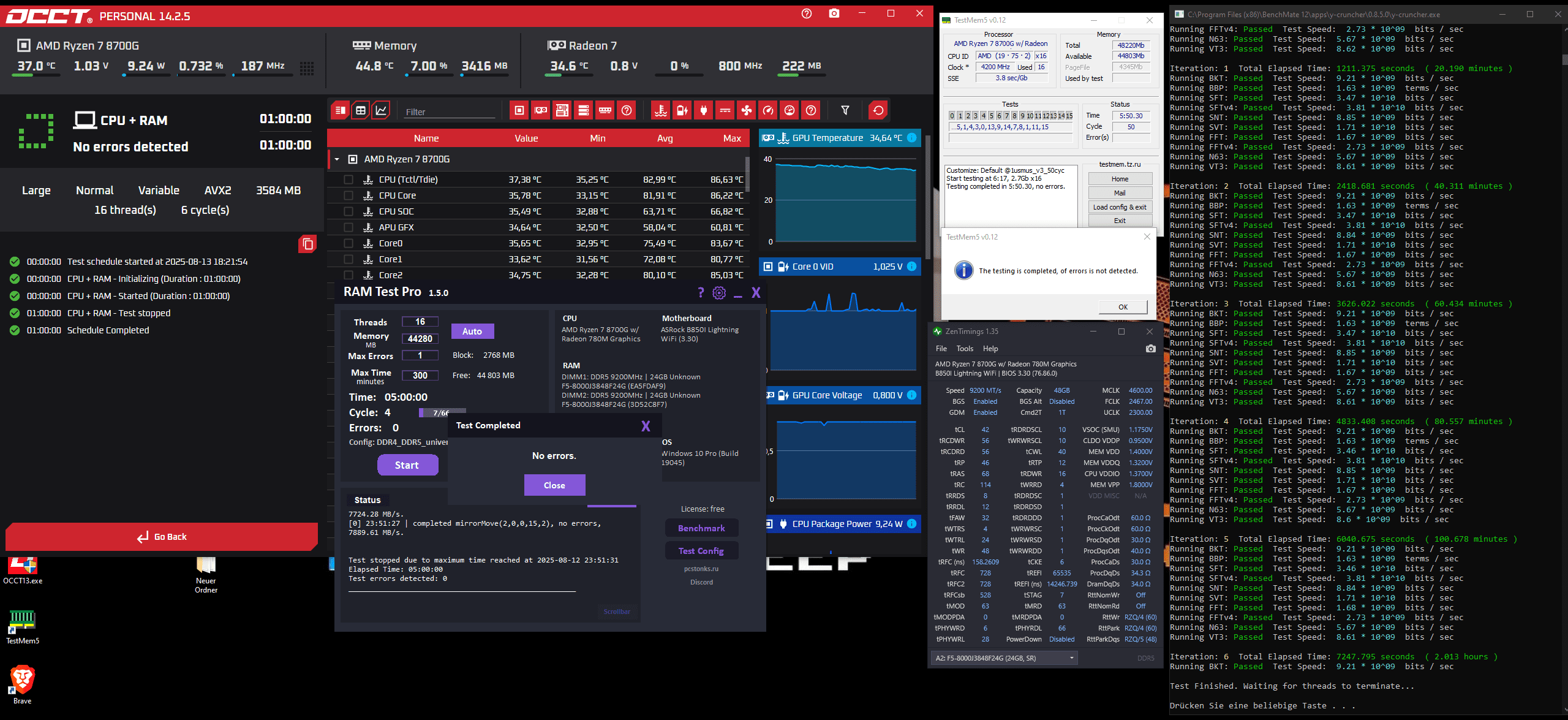Click the OCCT screenshot camera icon
This screenshot has height=720, width=1568.
click(834, 13)
